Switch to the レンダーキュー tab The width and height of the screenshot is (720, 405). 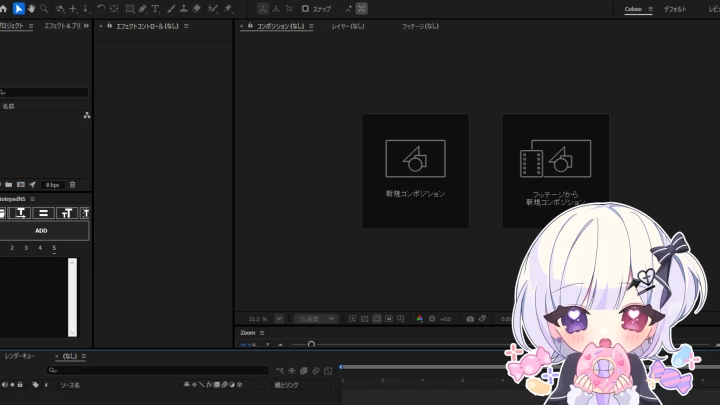[x=20, y=356]
